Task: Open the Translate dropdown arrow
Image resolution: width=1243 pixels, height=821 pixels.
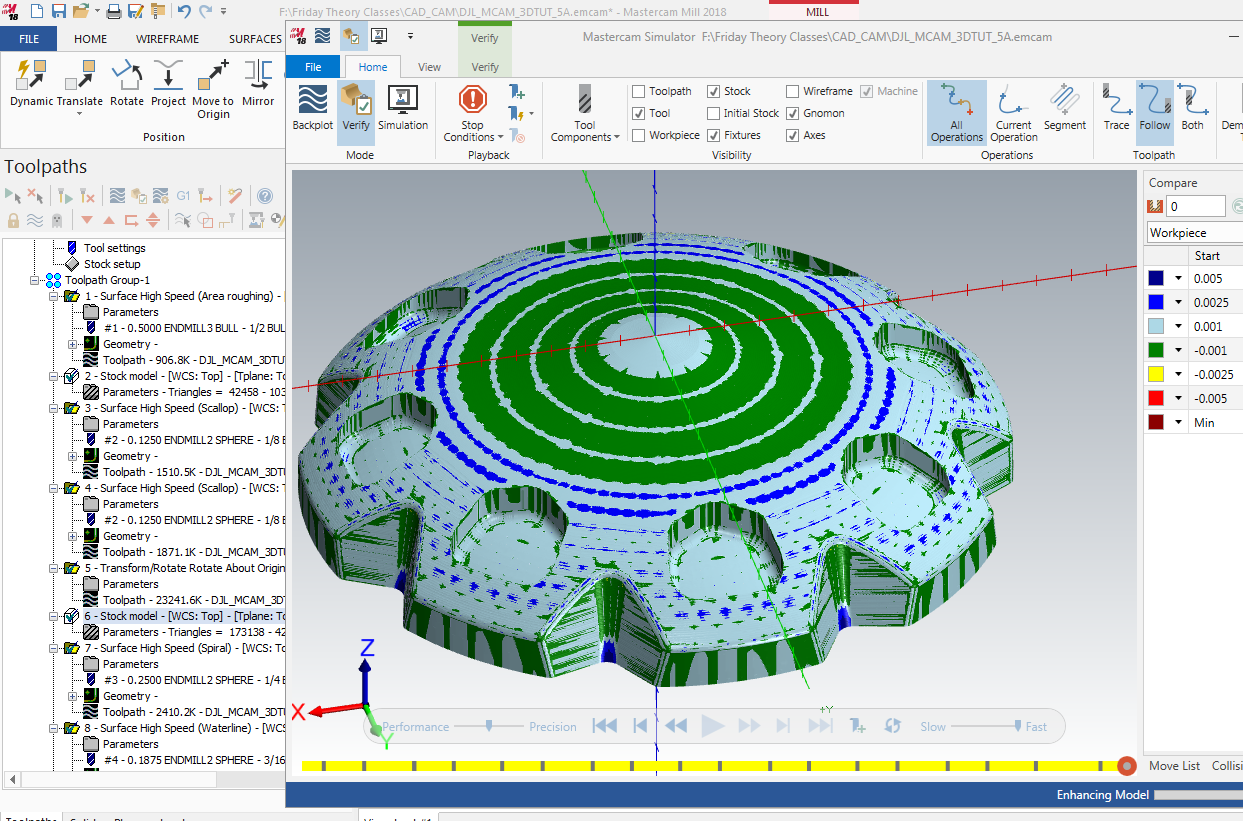Action: pos(79,114)
